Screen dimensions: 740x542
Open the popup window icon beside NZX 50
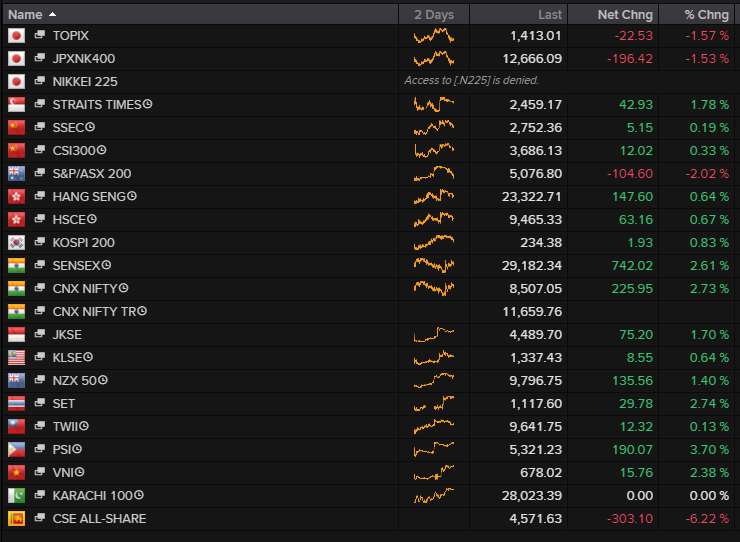click(x=40, y=380)
